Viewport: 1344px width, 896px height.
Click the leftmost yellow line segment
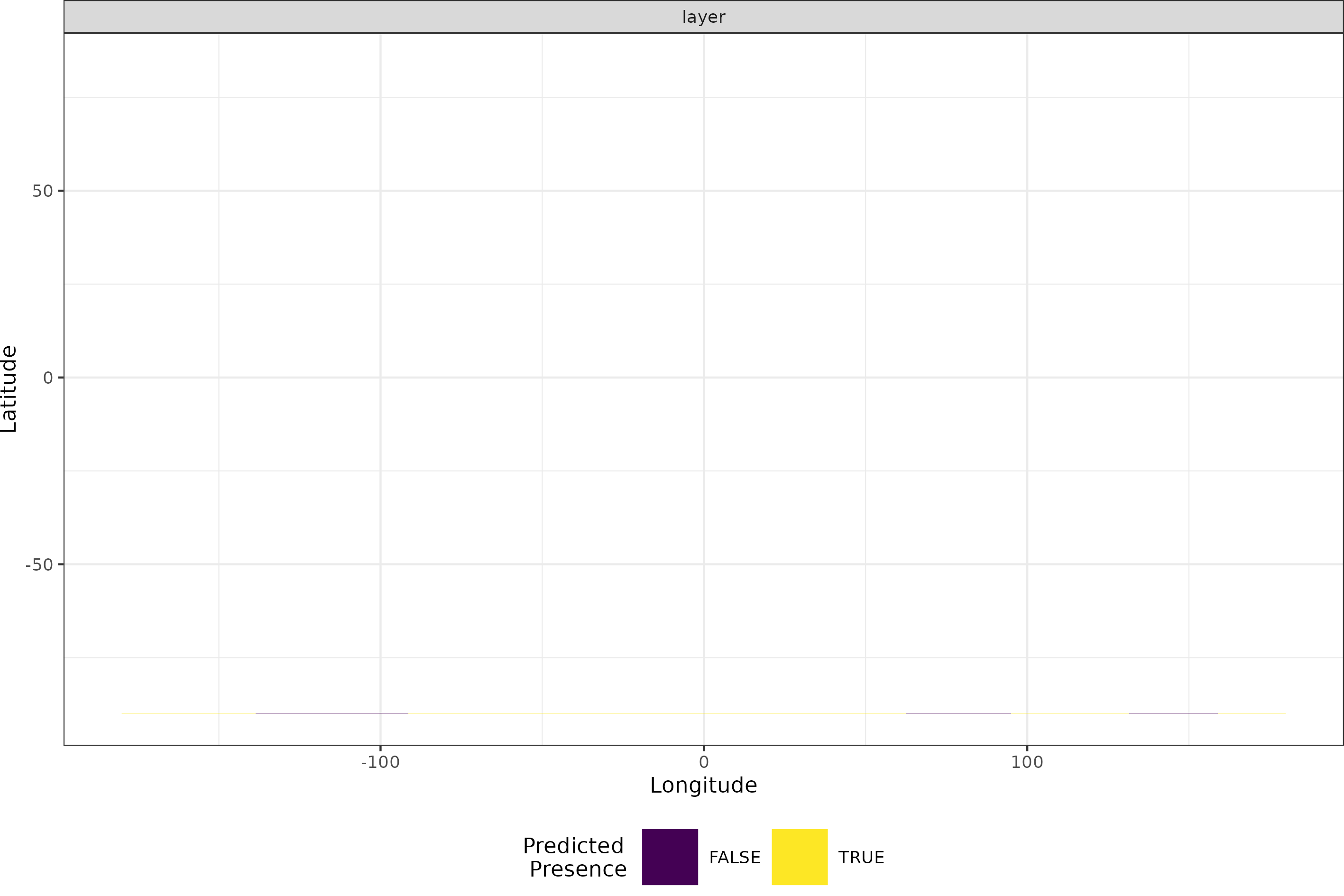tap(188, 713)
